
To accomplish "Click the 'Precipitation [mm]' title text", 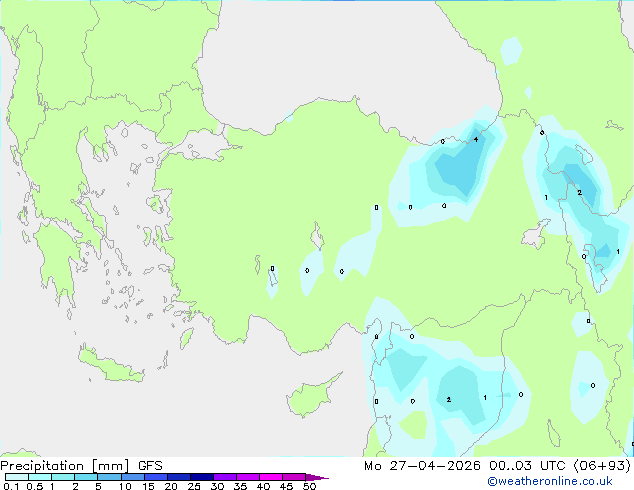I will (x=65, y=466).
